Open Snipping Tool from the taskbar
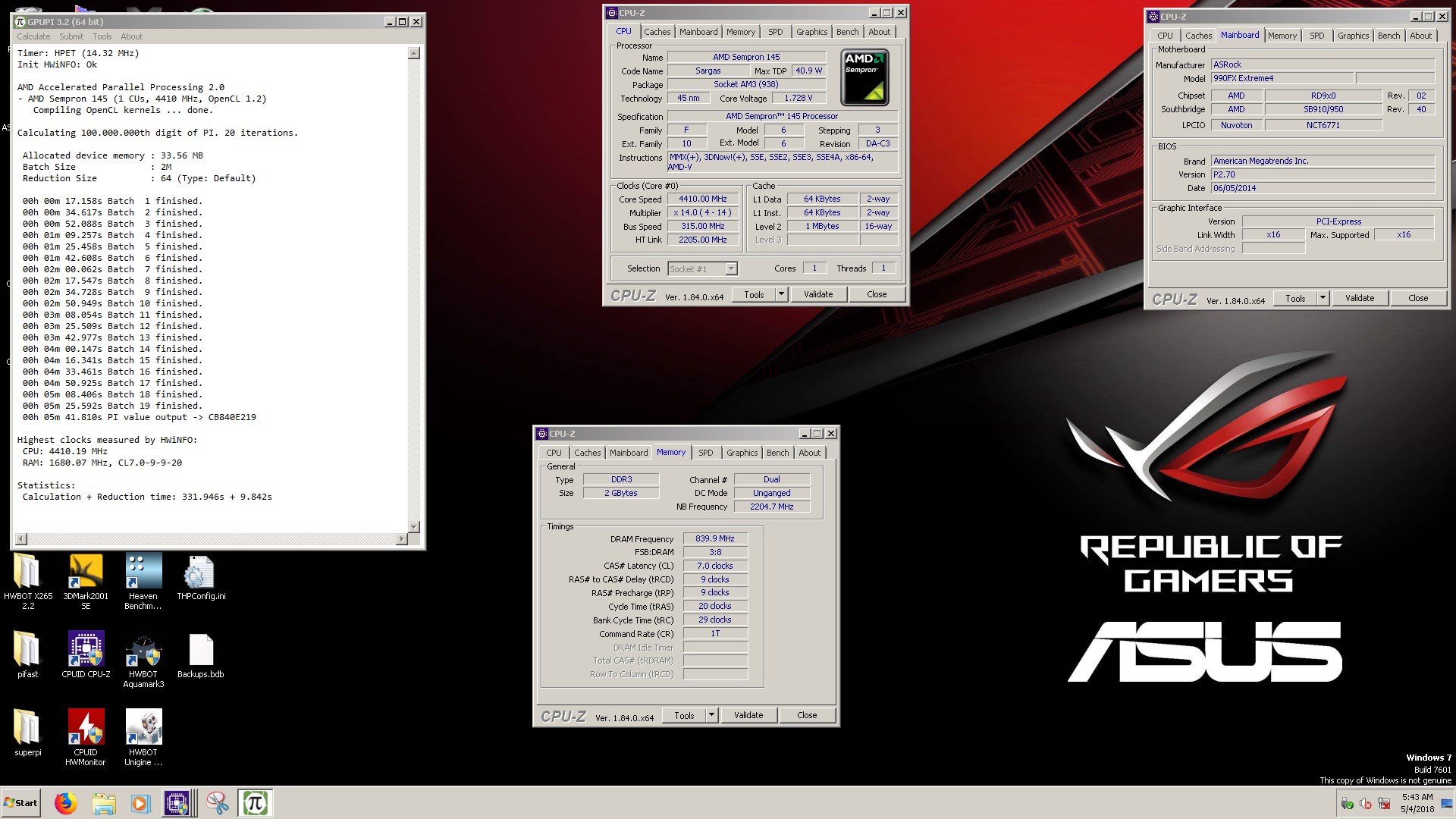 218,803
